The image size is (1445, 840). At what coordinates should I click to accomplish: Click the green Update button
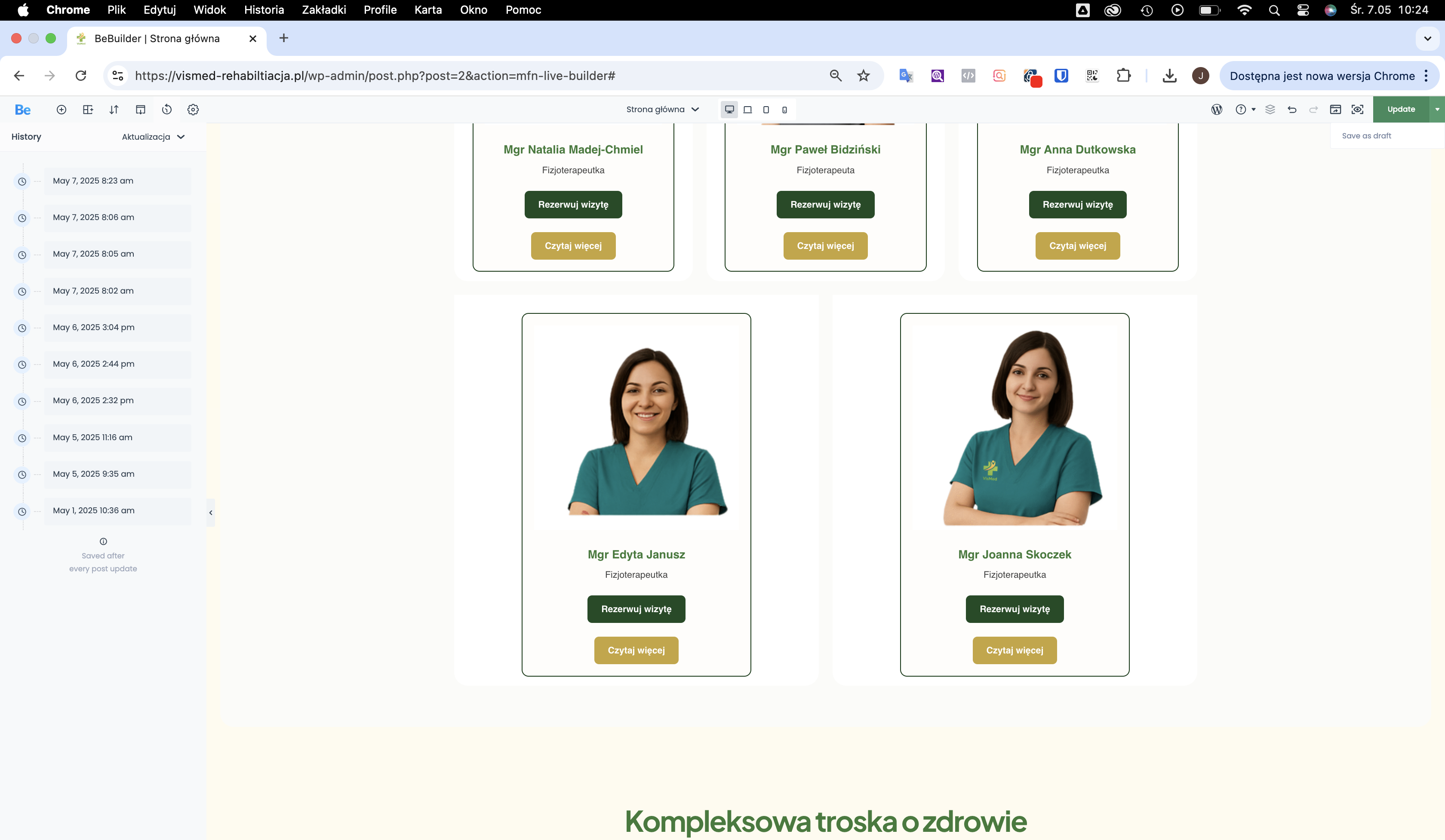pyautogui.click(x=1401, y=110)
